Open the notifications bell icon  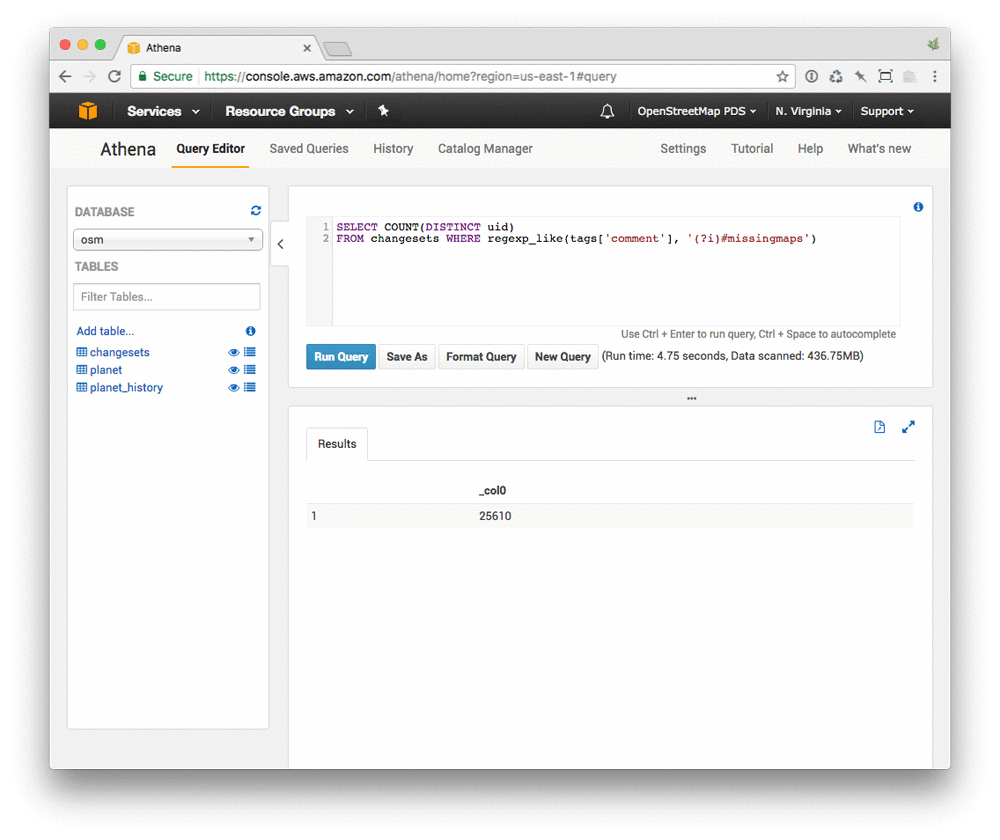(x=607, y=112)
